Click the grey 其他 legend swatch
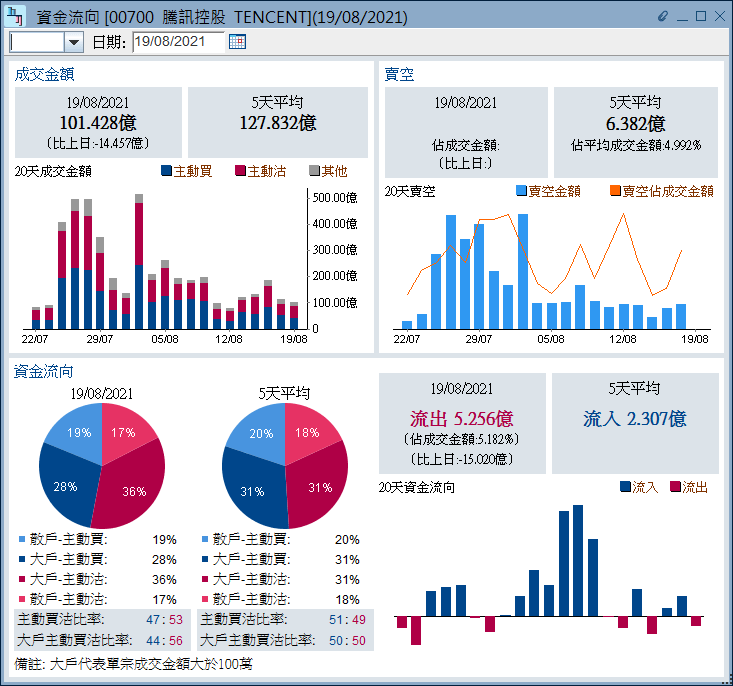This screenshot has height=686, width=733. (314, 171)
